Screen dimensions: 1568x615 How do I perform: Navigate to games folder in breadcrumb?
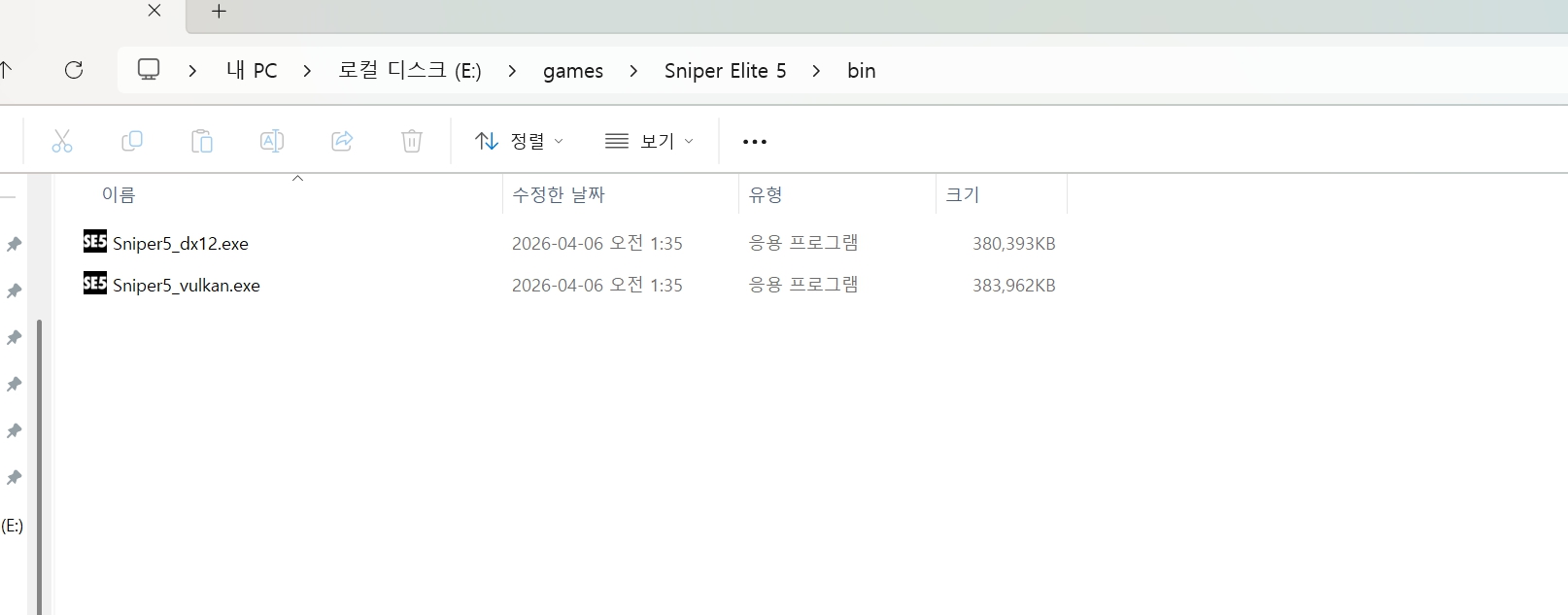572,71
